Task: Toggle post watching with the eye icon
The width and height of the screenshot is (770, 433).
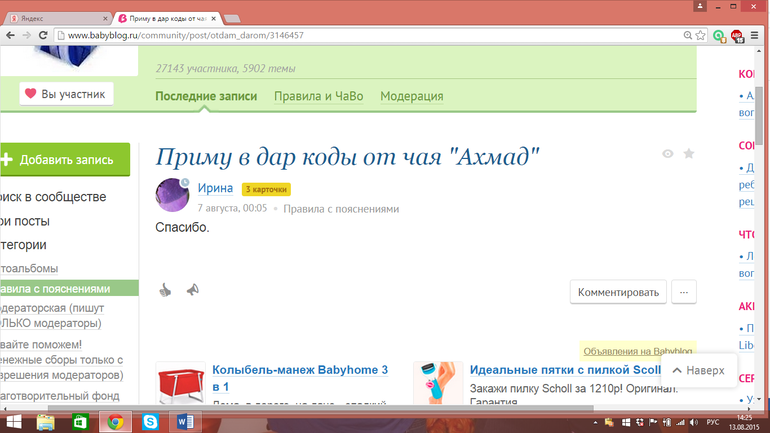Action: [x=667, y=154]
